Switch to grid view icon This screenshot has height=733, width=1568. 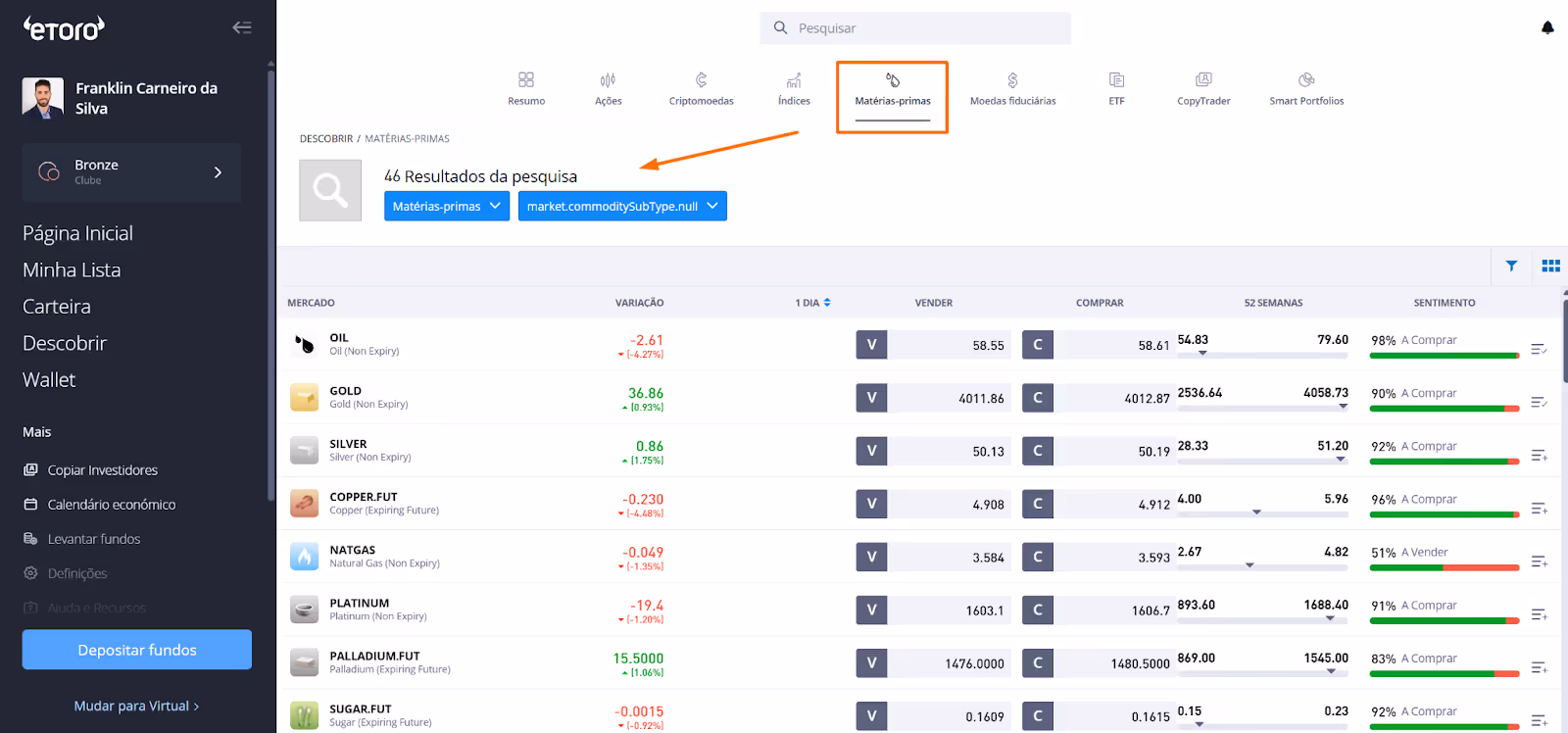point(1550,266)
